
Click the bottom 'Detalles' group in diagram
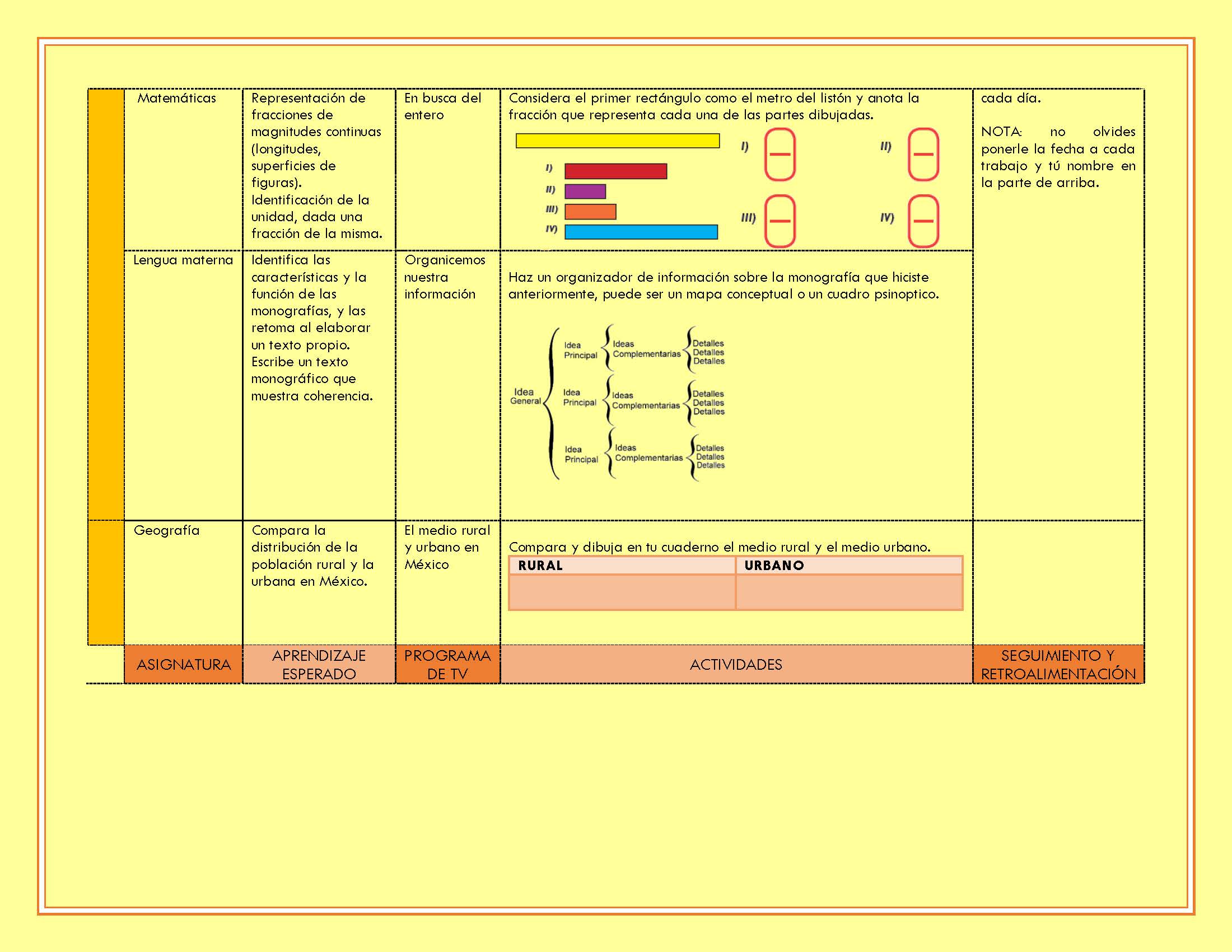(710, 457)
